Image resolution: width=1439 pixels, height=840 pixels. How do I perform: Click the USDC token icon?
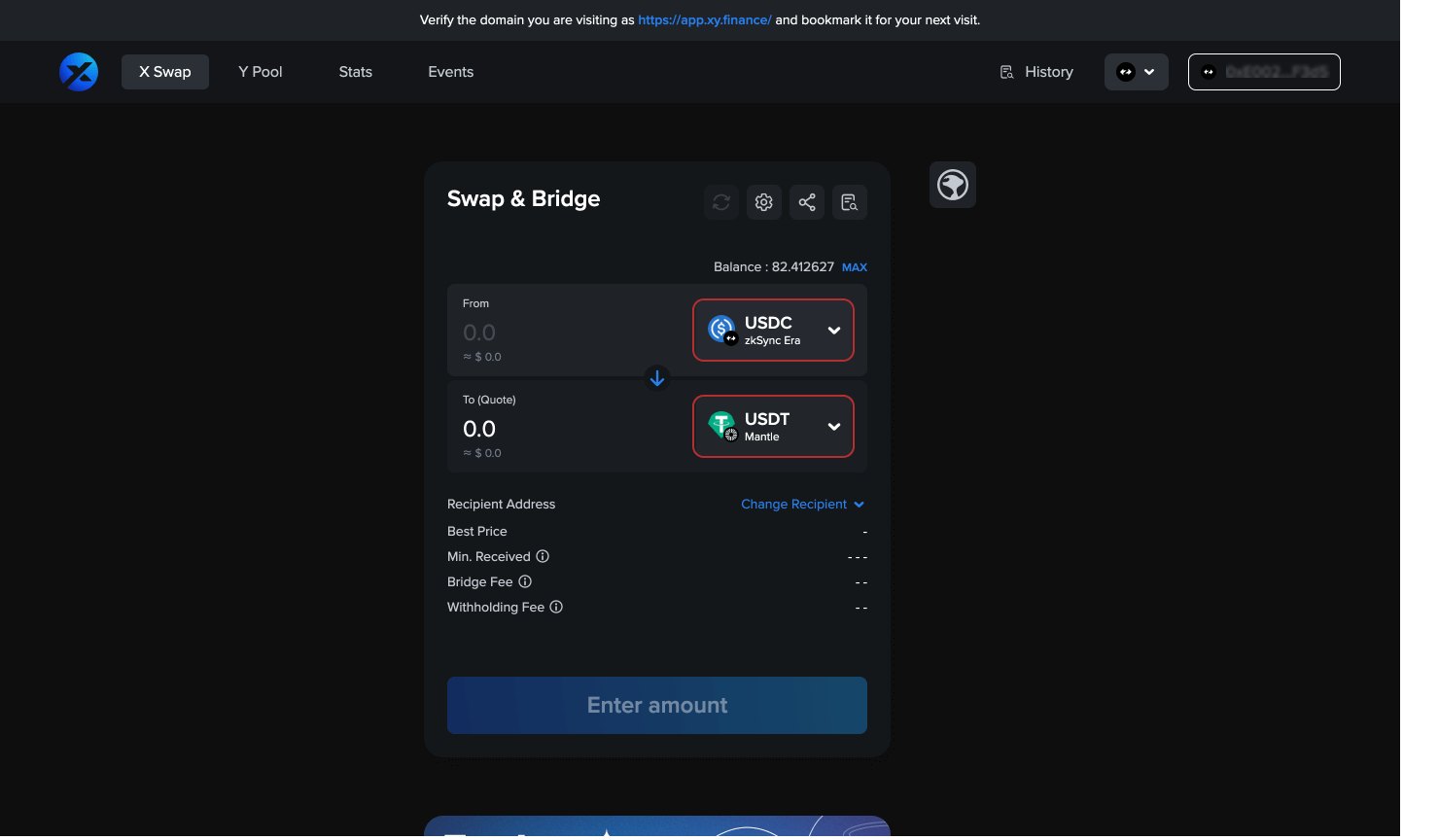pos(722,331)
